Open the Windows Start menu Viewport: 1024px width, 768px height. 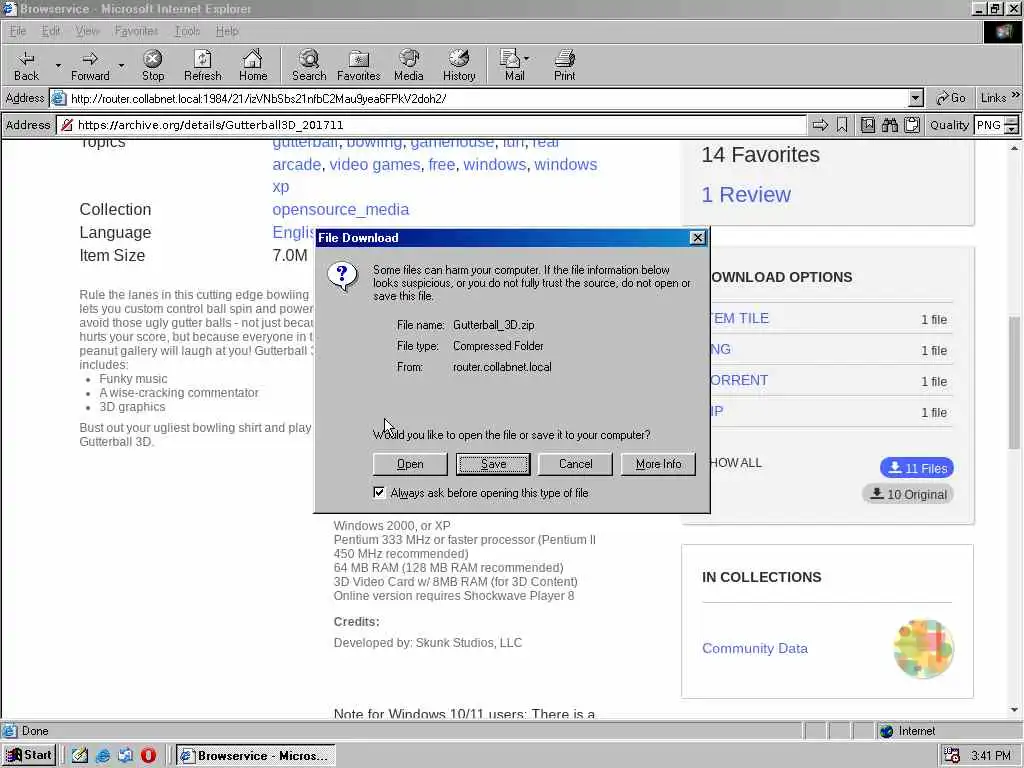(x=29, y=756)
